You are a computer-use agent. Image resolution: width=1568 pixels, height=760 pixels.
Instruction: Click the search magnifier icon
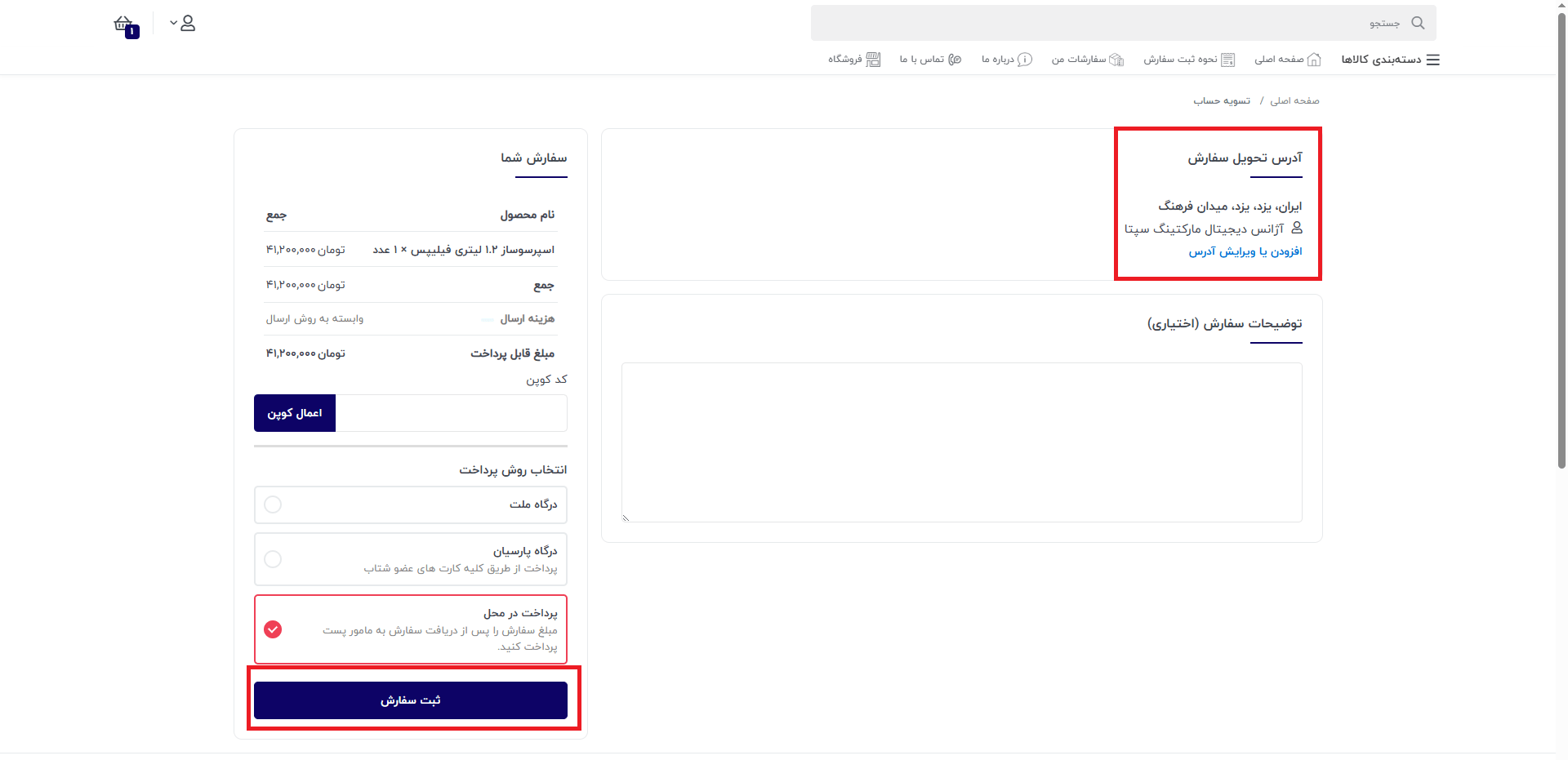pyautogui.click(x=1418, y=23)
